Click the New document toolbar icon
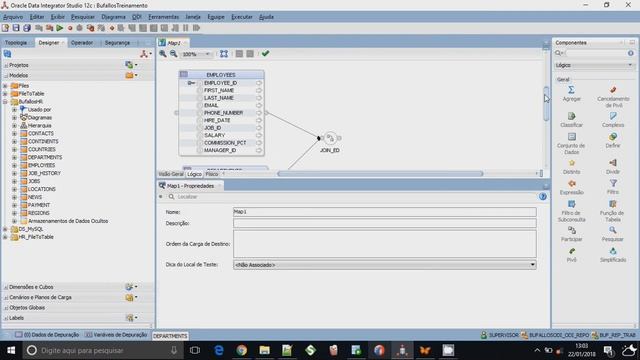The image size is (640, 360). click(x=5, y=28)
